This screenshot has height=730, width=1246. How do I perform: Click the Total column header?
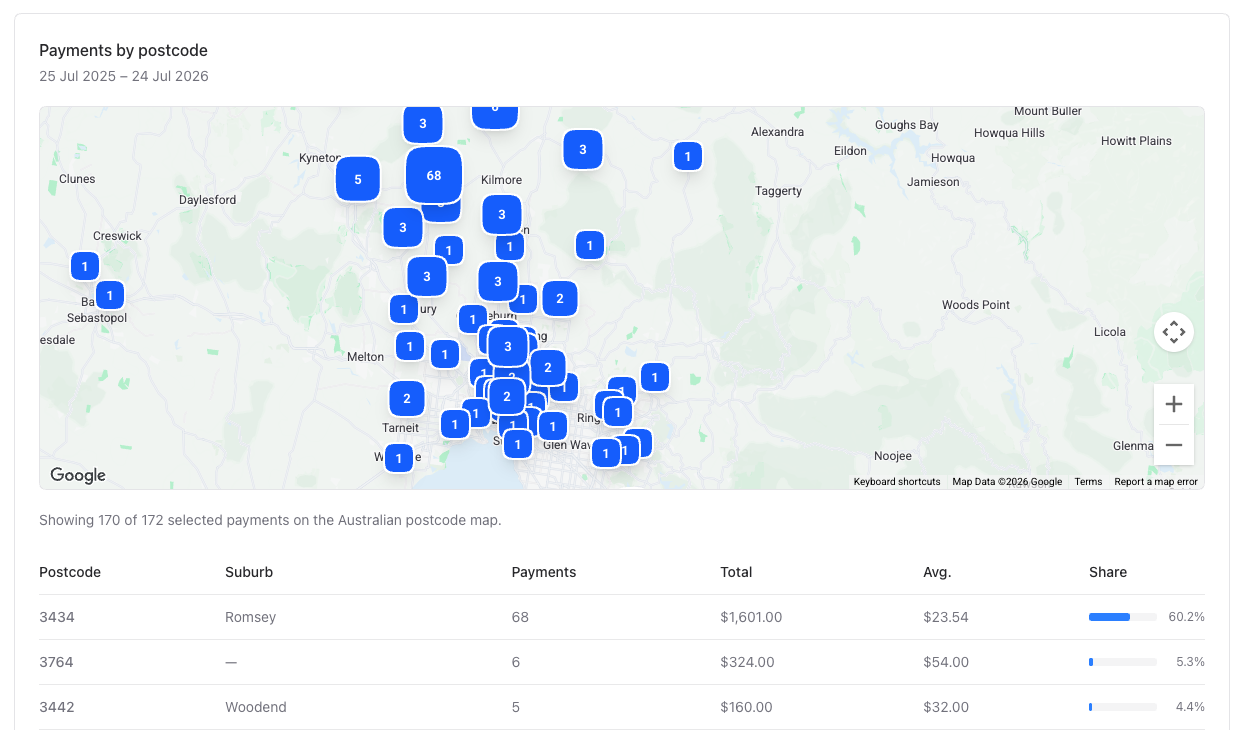736,572
